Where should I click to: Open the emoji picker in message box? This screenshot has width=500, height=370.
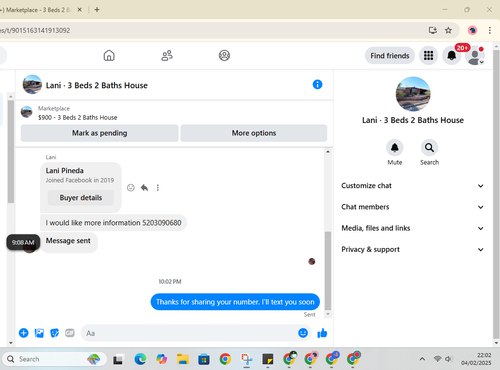pos(303,333)
